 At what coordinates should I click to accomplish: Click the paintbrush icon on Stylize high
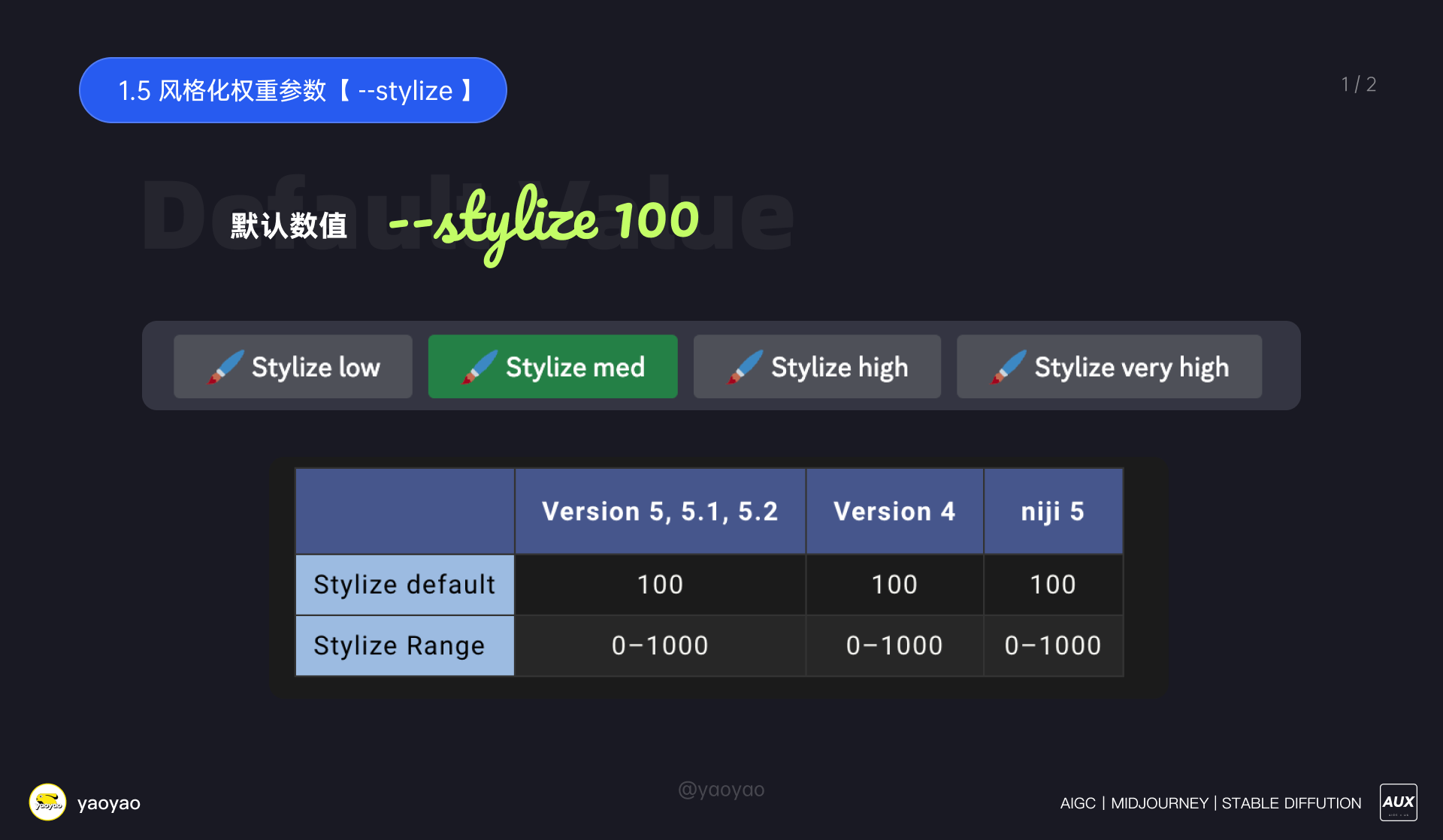point(745,367)
